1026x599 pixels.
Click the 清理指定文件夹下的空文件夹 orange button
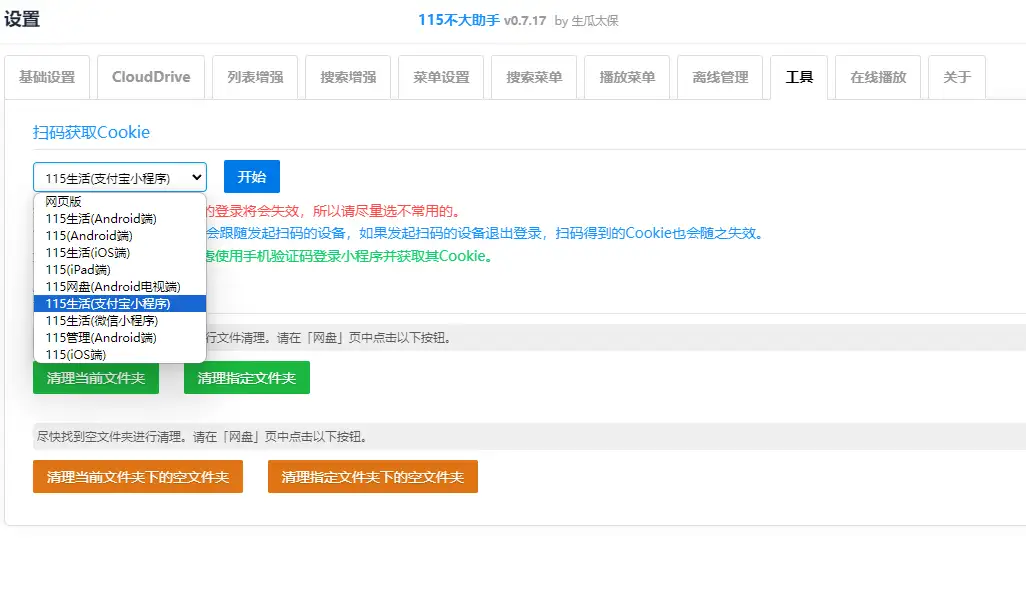372,477
